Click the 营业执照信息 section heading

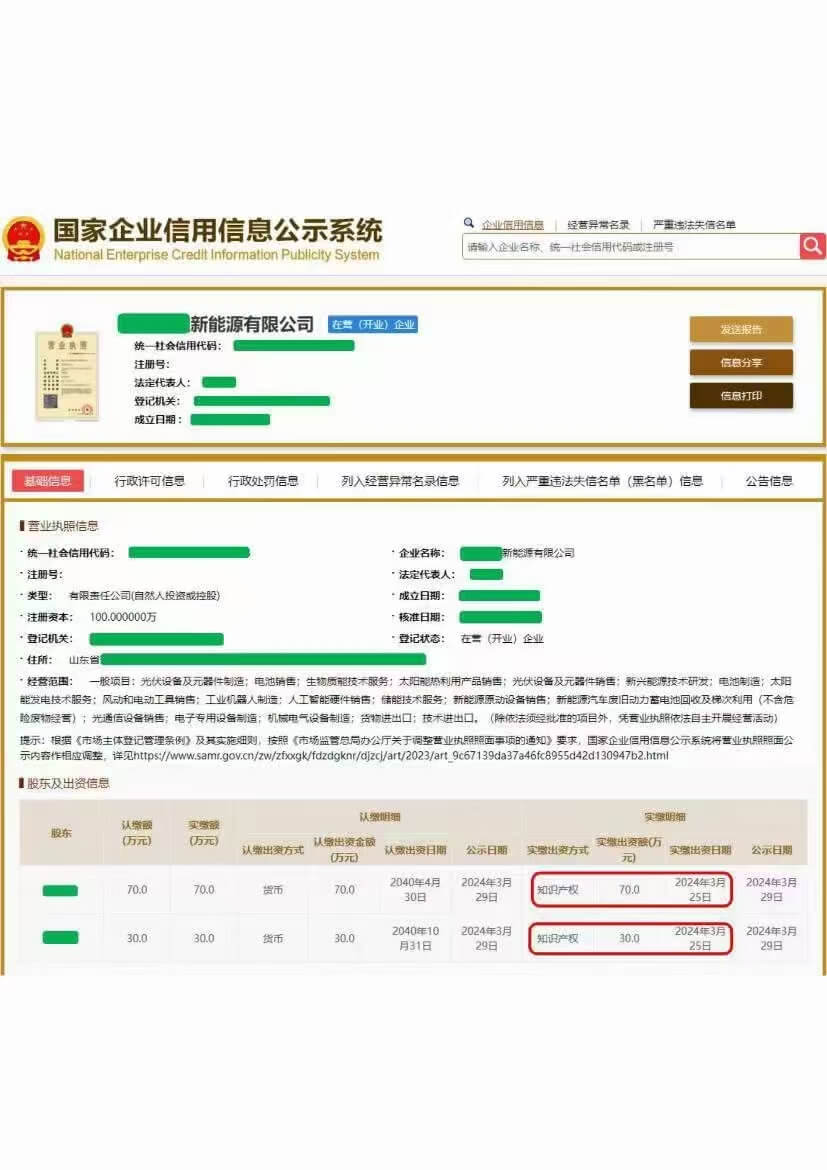pyautogui.click(x=63, y=526)
